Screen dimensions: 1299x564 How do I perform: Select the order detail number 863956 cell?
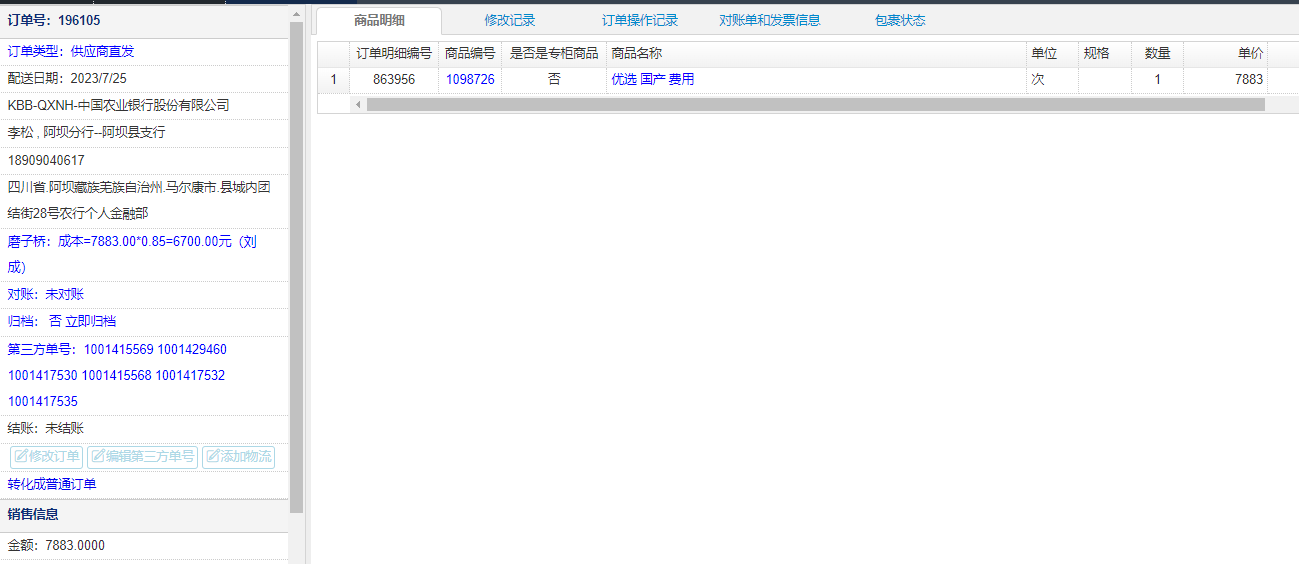394,79
